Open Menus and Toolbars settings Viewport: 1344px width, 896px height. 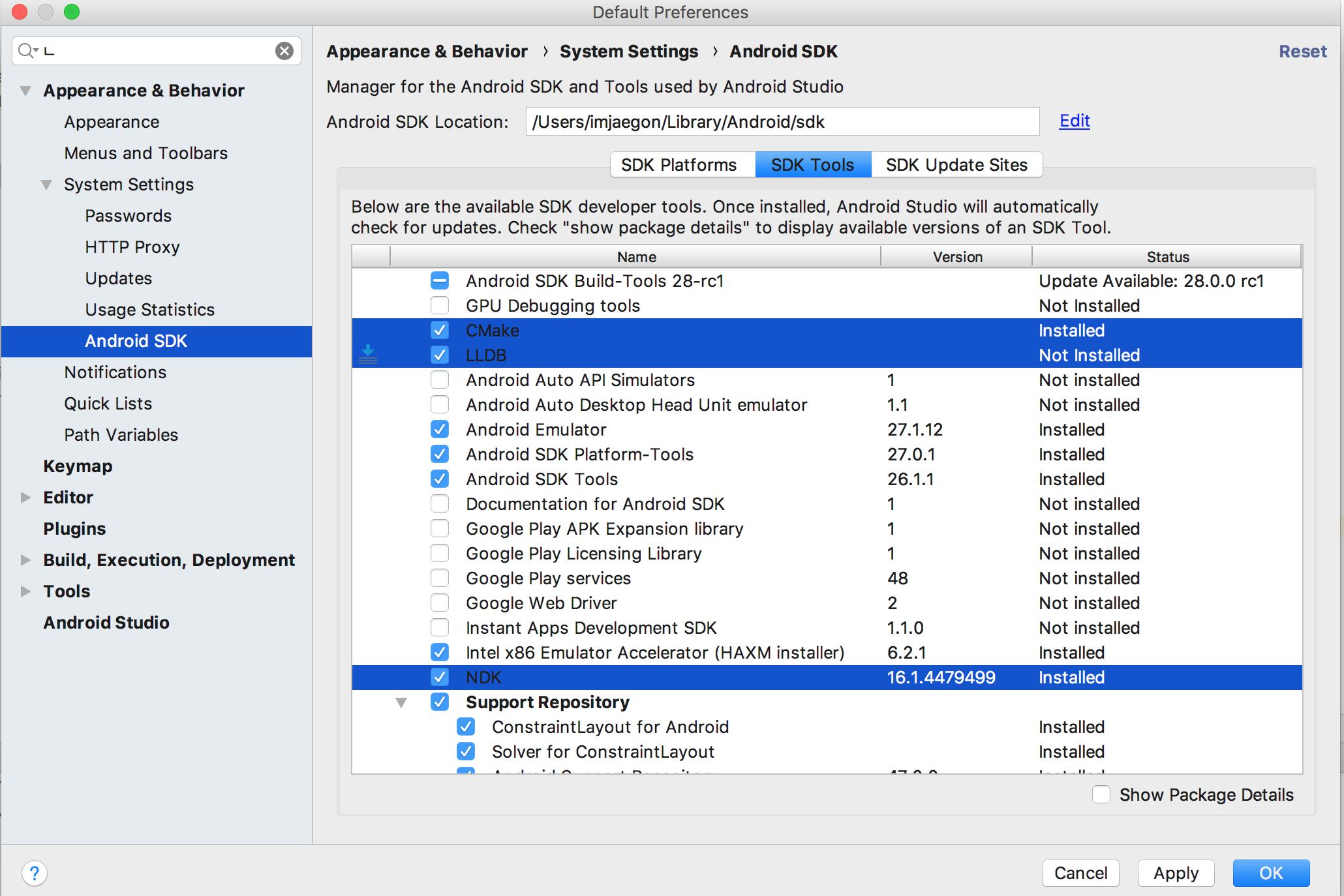pos(146,153)
